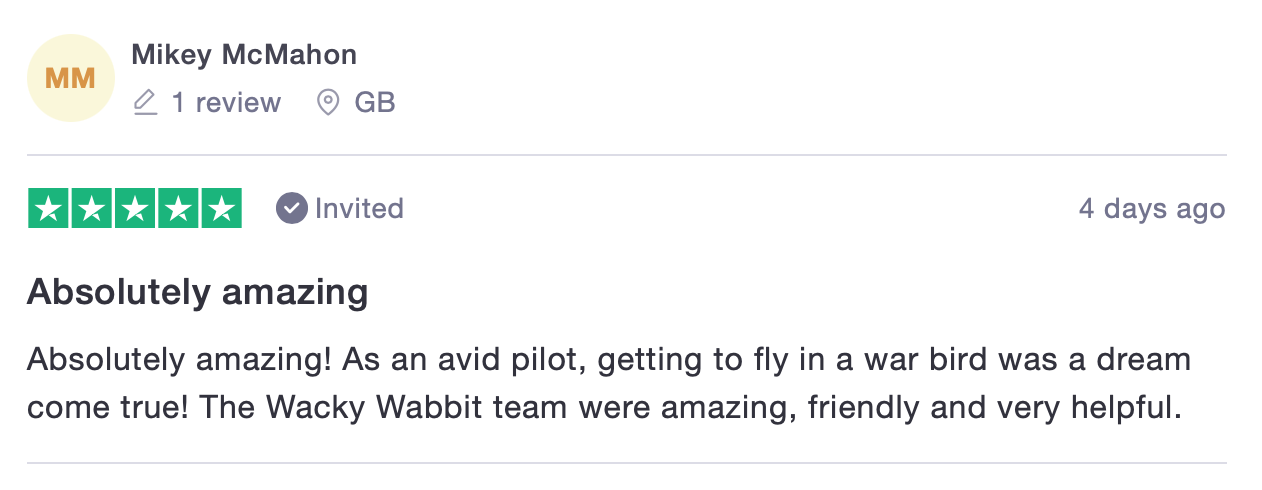Viewport: 1262px width, 490px height.
Task: Select the "1 review" text
Action: coord(226,102)
